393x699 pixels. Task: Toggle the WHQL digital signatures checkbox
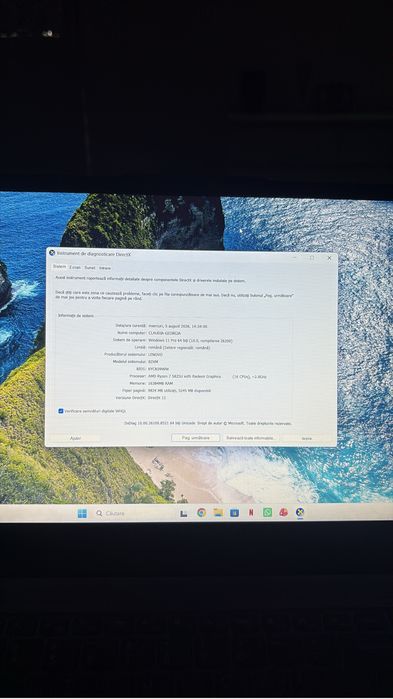click(61, 411)
